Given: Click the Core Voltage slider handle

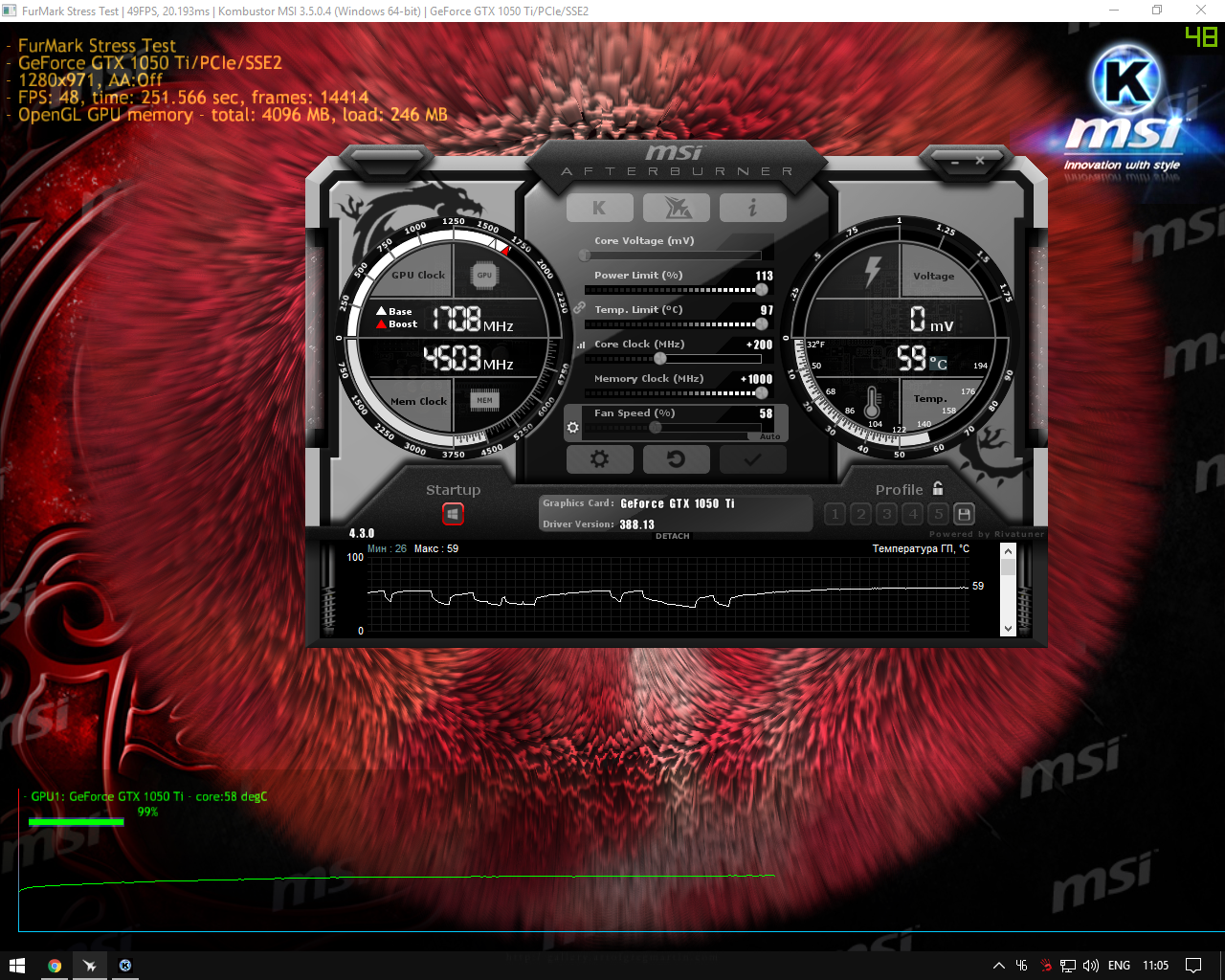Looking at the screenshot, I should point(585,256).
